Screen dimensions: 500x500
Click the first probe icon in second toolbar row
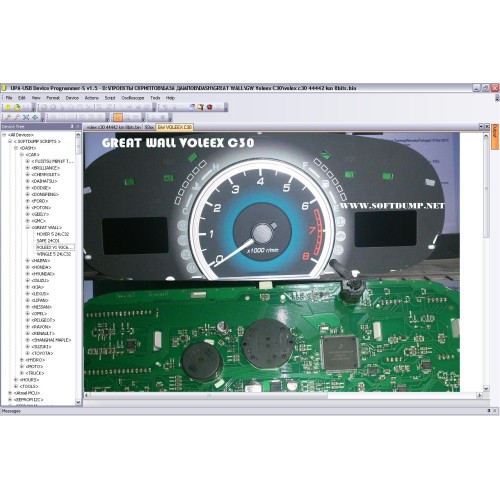(8, 117)
